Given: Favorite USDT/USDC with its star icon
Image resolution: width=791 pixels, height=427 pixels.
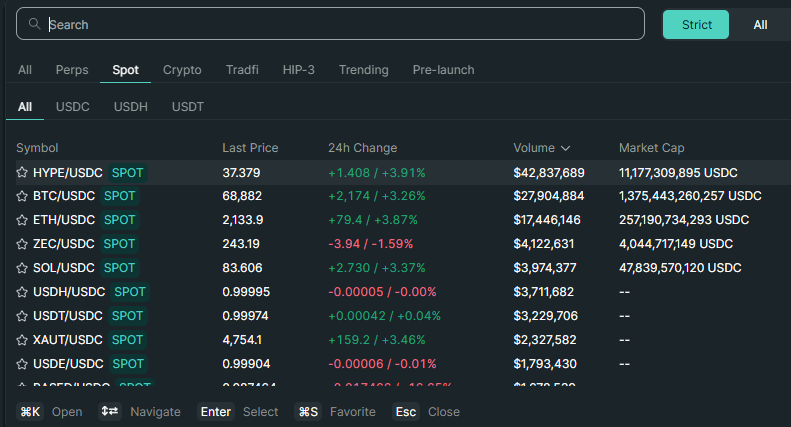Looking at the screenshot, I should click(22, 316).
